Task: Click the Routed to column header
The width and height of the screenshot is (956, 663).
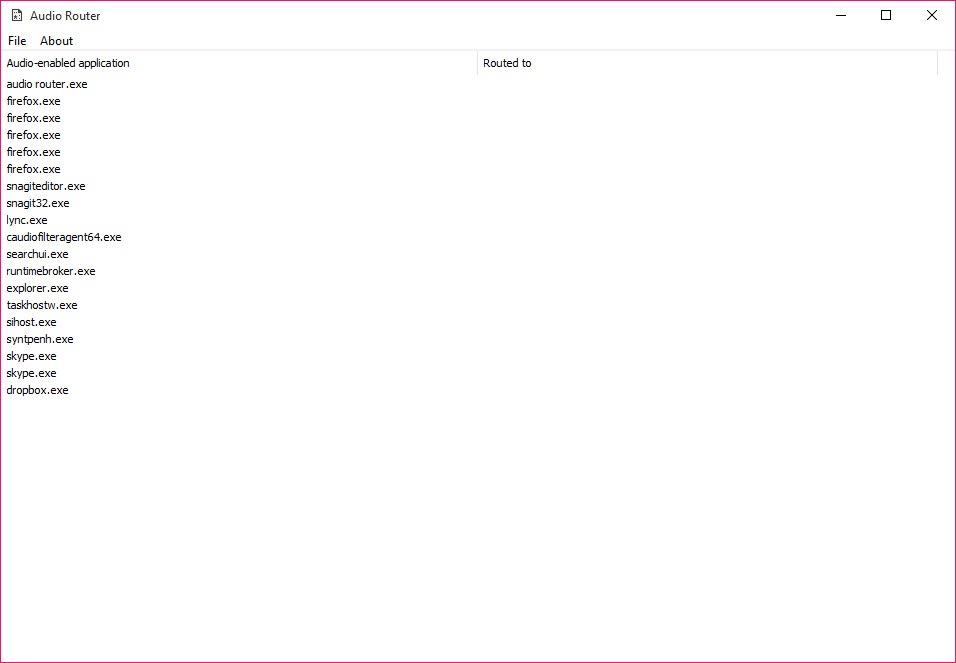Action: point(507,63)
